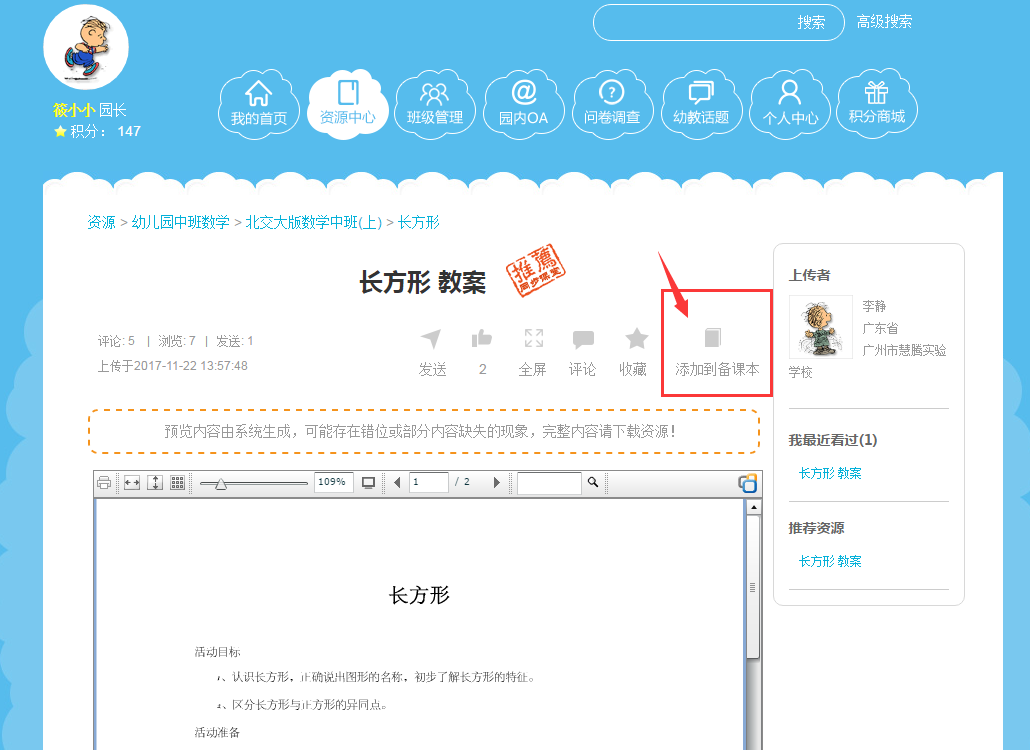This screenshot has width=1030, height=750.
Task: Click the user avatar picture
Action: pyautogui.click(x=86, y=47)
